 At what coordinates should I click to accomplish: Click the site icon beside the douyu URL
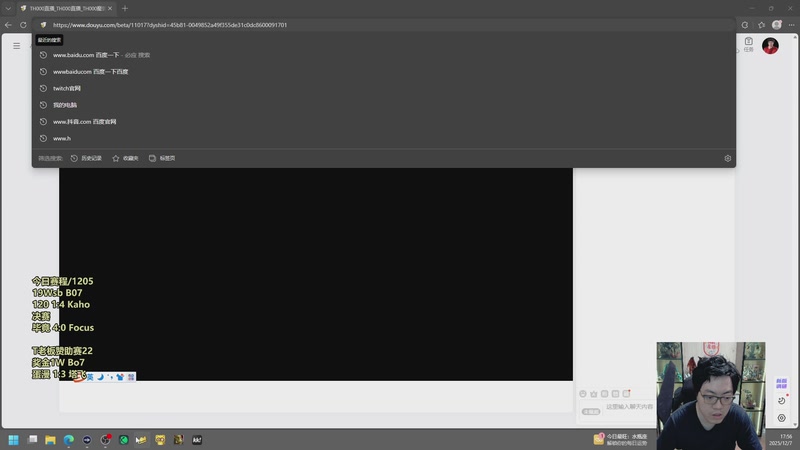[43, 24]
